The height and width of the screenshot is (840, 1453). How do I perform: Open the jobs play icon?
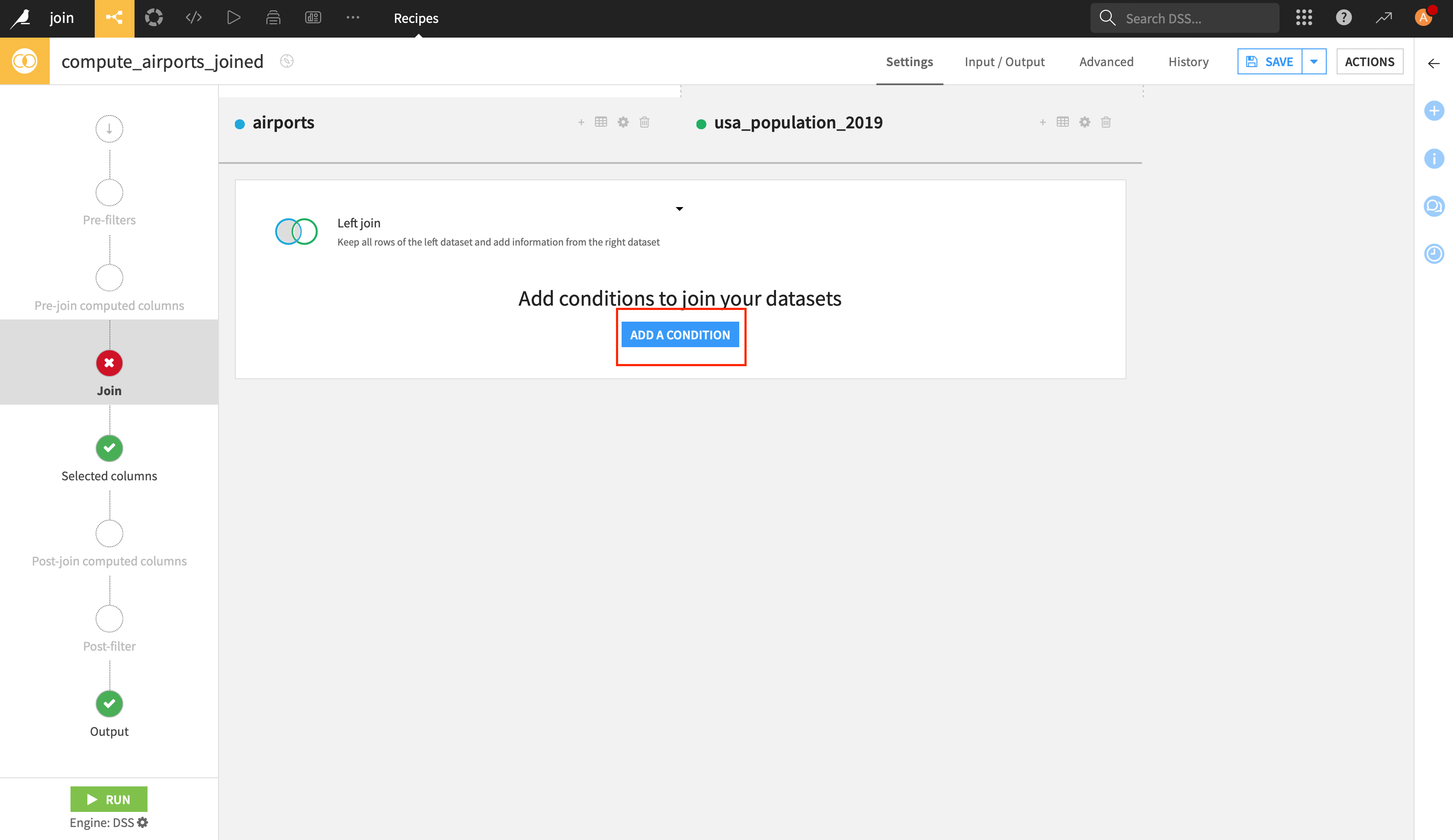click(x=234, y=18)
